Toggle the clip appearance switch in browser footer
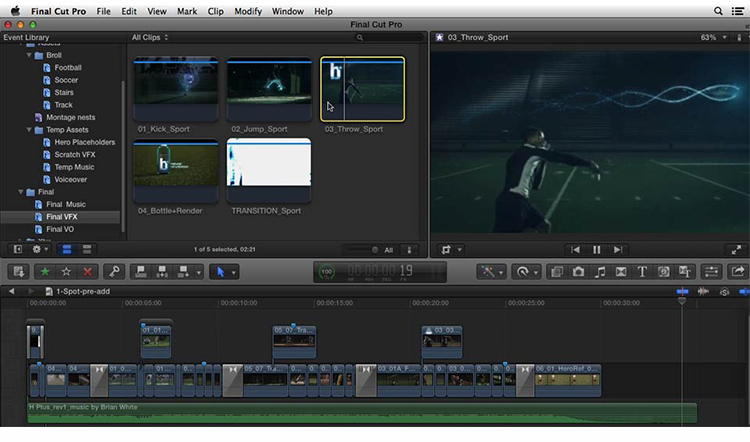Viewport: 750px width, 442px height. click(x=409, y=250)
